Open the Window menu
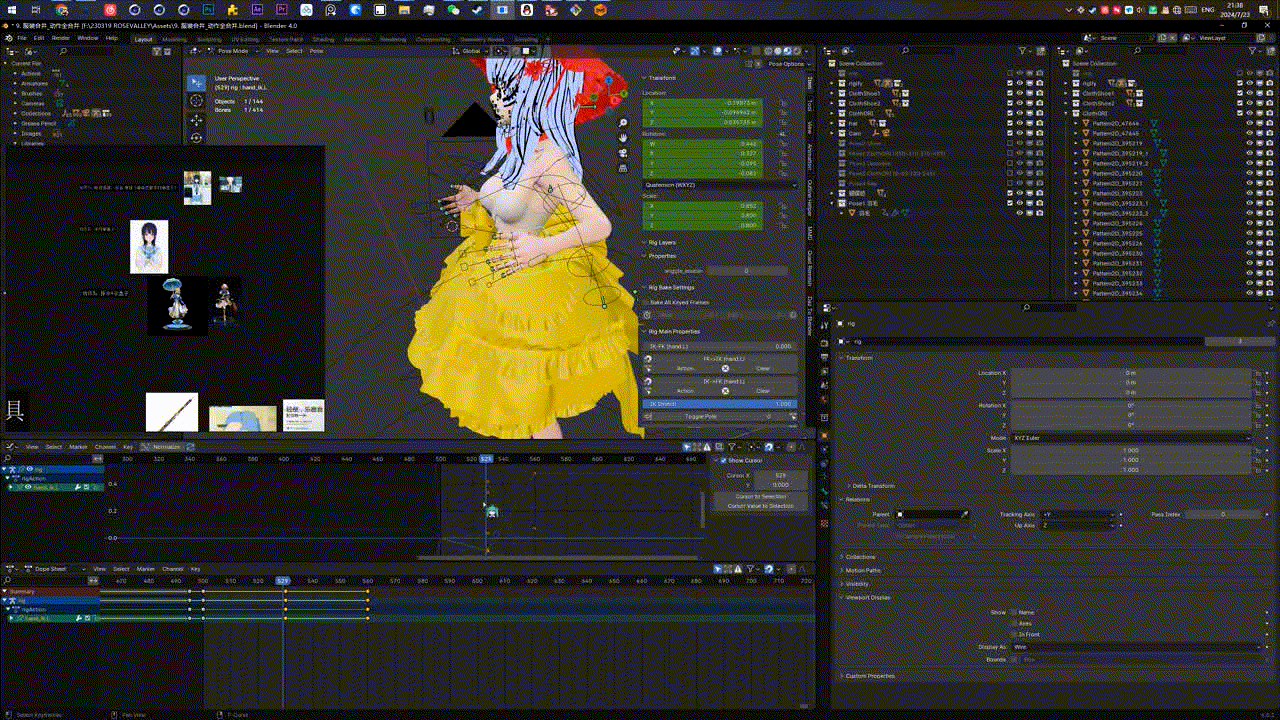Image resolution: width=1280 pixels, height=720 pixels. pyautogui.click(x=88, y=38)
